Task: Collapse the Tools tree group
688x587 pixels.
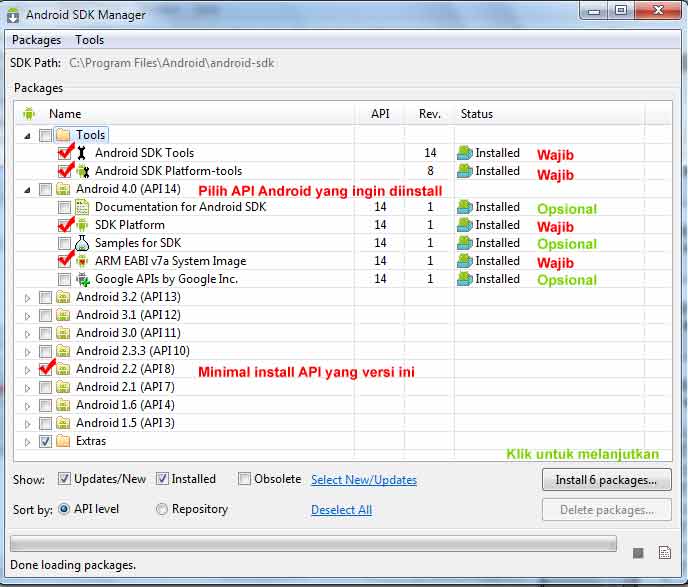Action: [x=27, y=136]
